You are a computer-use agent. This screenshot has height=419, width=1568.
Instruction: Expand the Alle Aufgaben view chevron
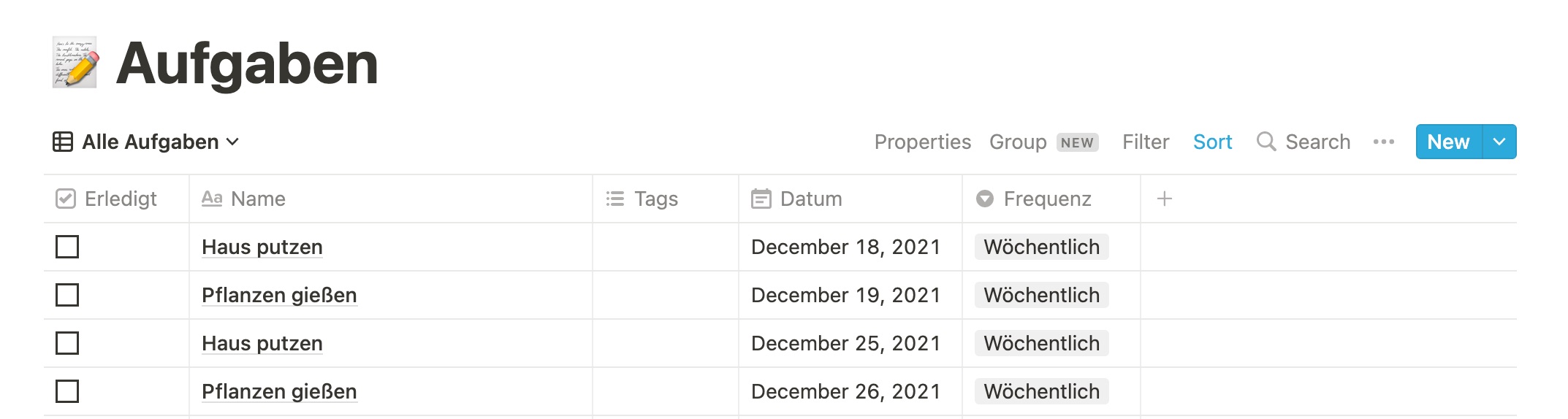click(233, 142)
